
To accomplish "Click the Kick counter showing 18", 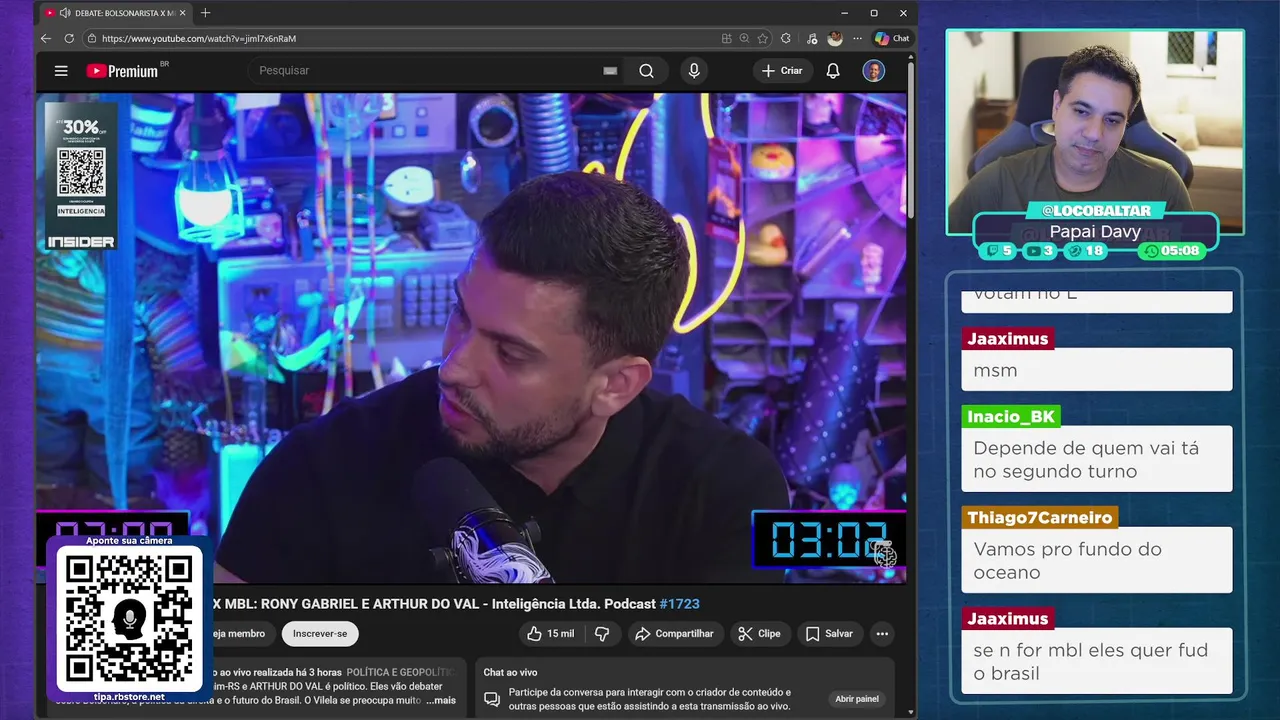I will pyautogui.click(x=1087, y=251).
